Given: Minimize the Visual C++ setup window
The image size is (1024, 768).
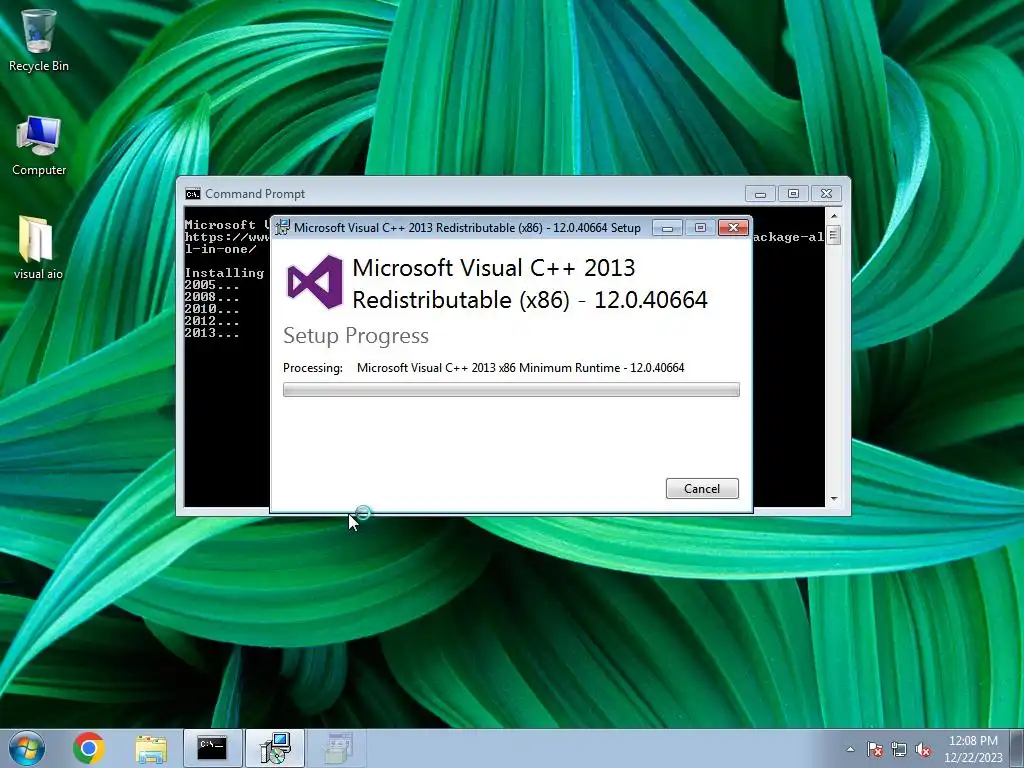Looking at the screenshot, I should (667, 228).
